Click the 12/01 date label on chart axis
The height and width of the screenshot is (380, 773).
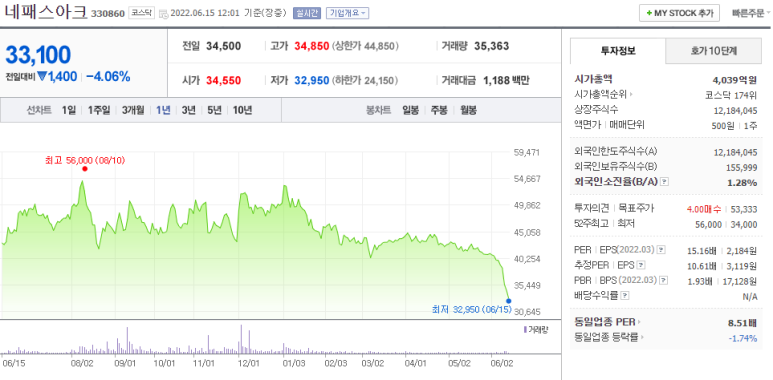click(x=248, y=364)
